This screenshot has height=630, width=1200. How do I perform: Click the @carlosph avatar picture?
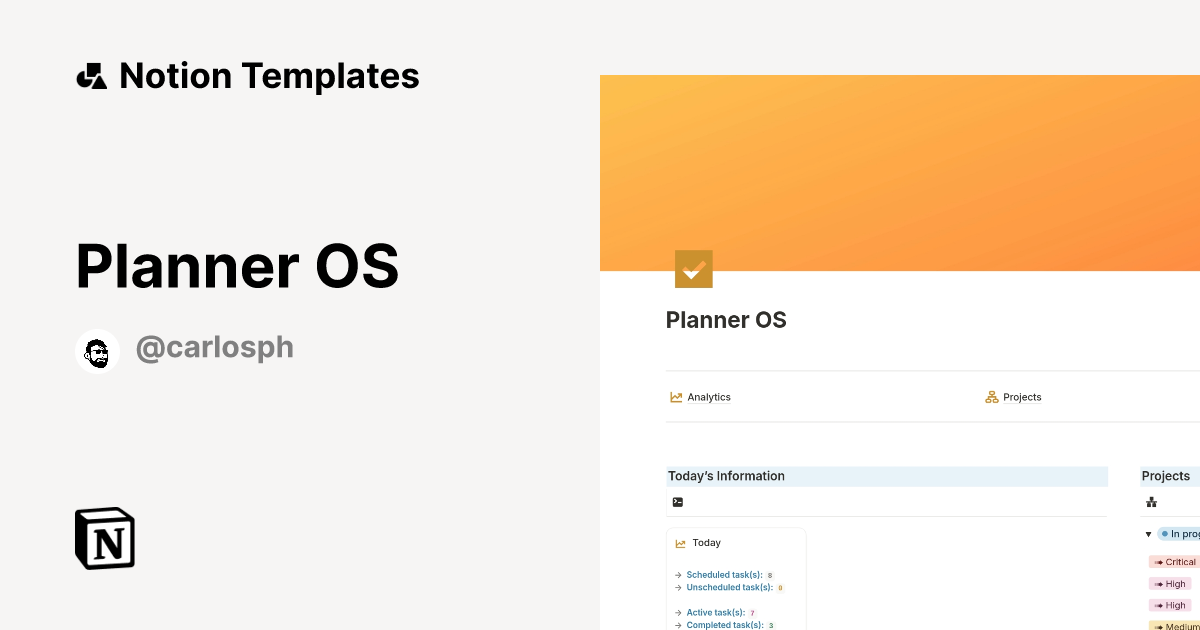pos(97,350)
